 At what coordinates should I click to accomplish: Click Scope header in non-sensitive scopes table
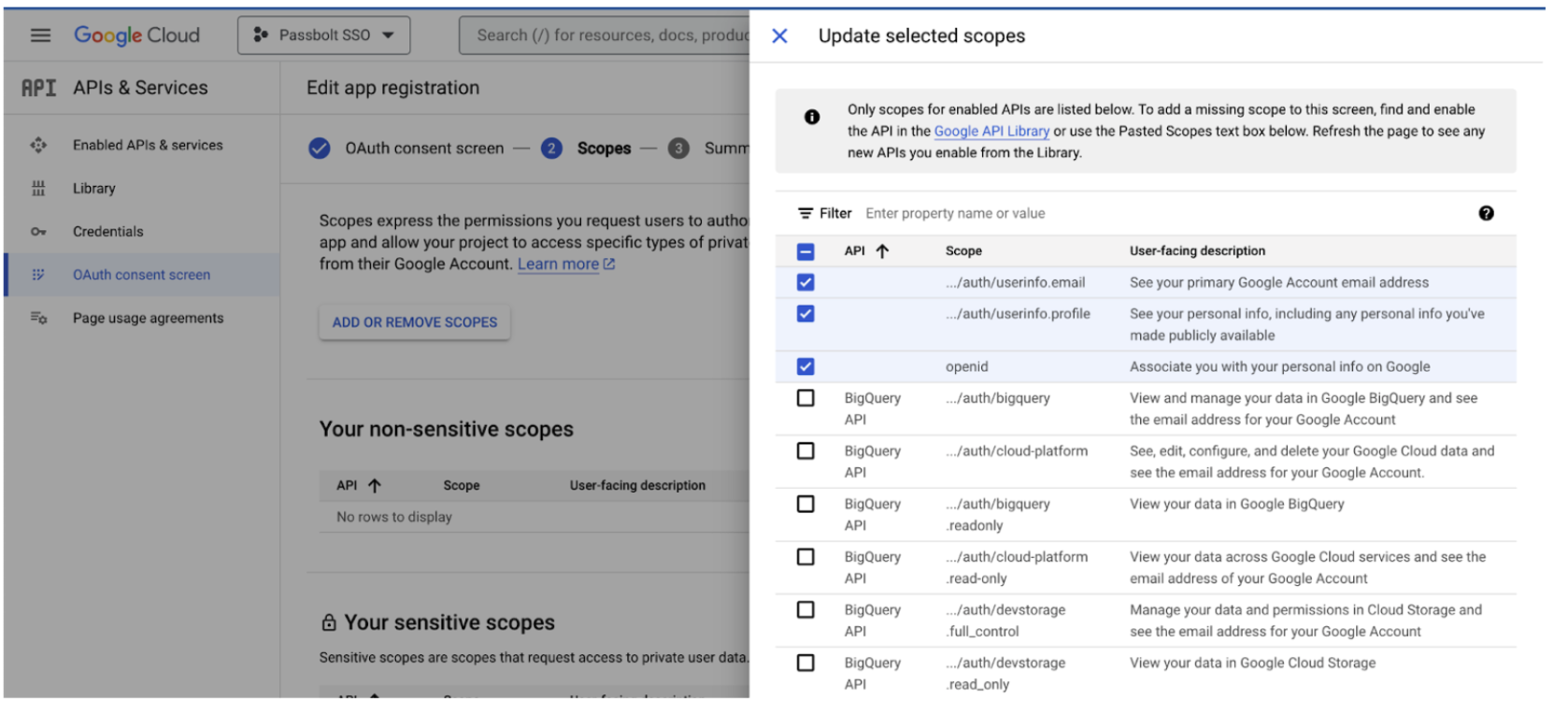coord(461,485)
